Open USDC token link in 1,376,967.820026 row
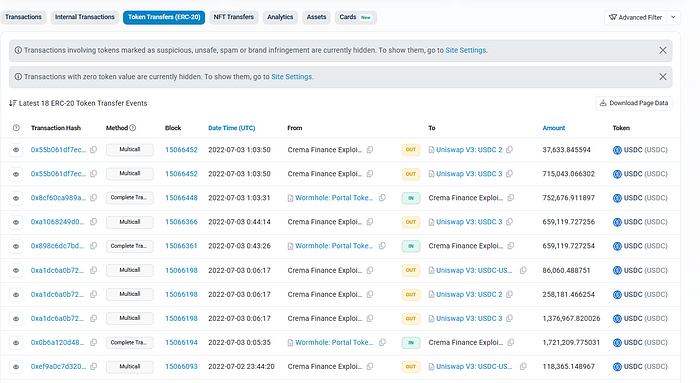The image size is (700, 383). 646,319
